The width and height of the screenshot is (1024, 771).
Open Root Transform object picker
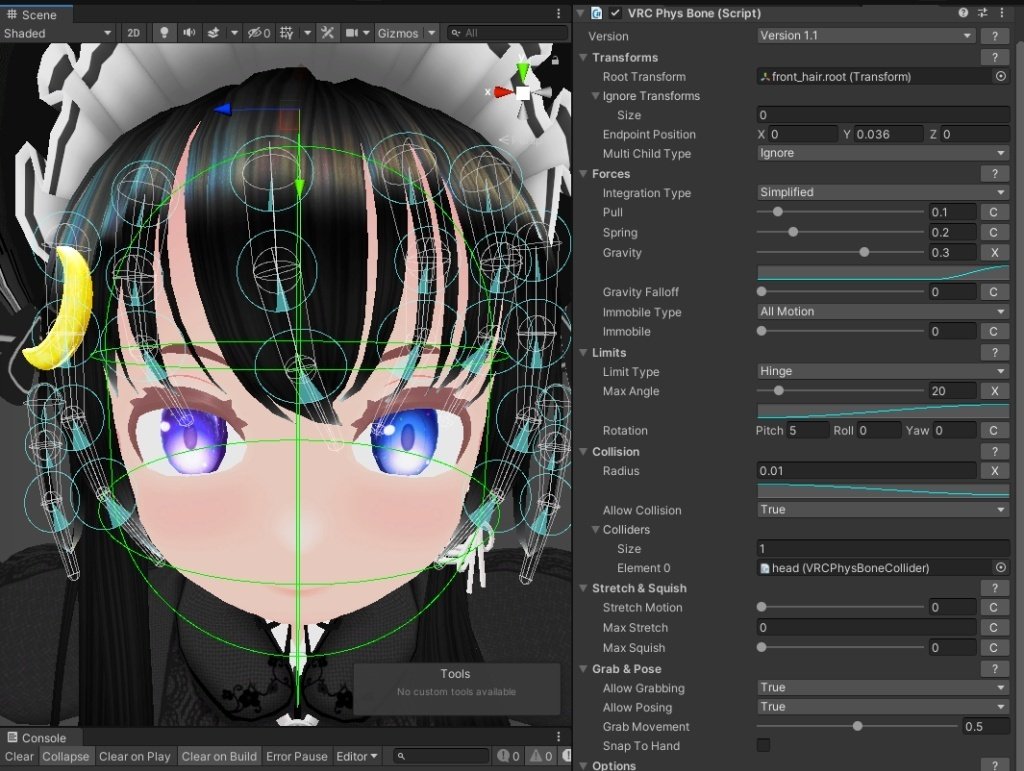click(1000, 76)
